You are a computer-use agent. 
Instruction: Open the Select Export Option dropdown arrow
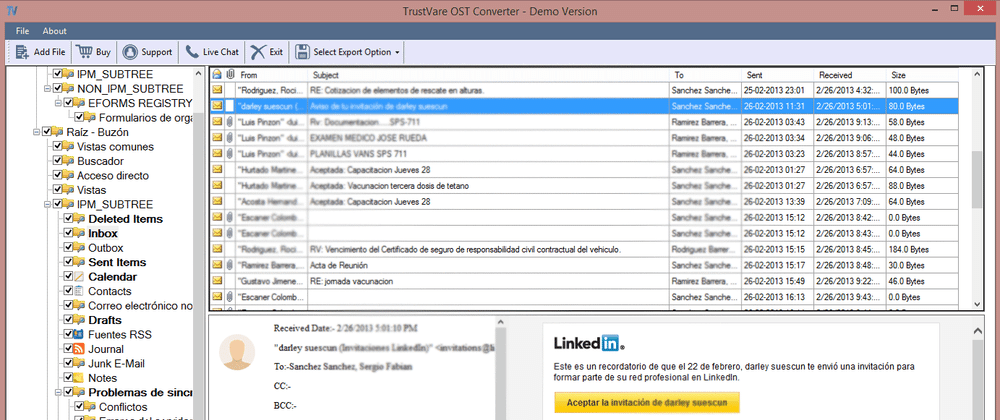pyautogui.click(x=397, y=52)
